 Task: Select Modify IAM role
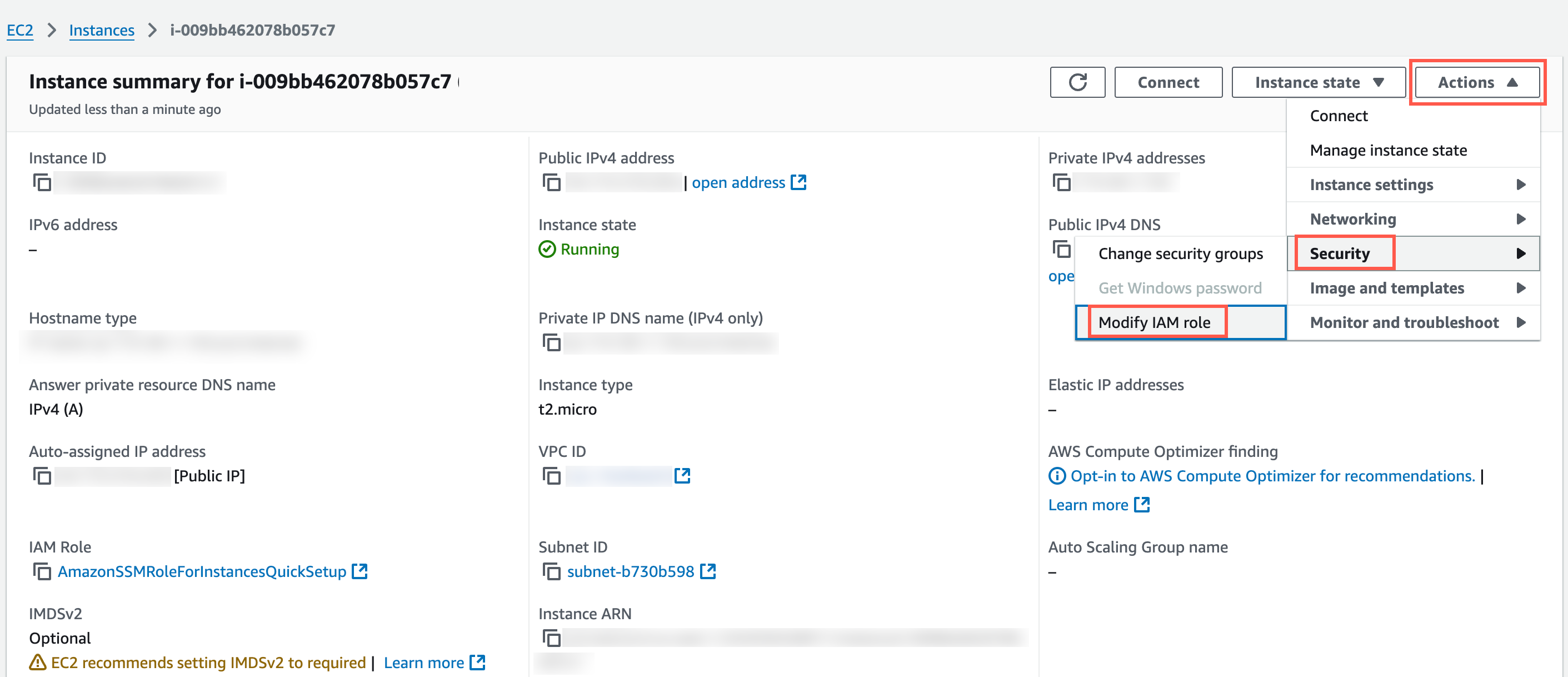[x=1180, y=322]
